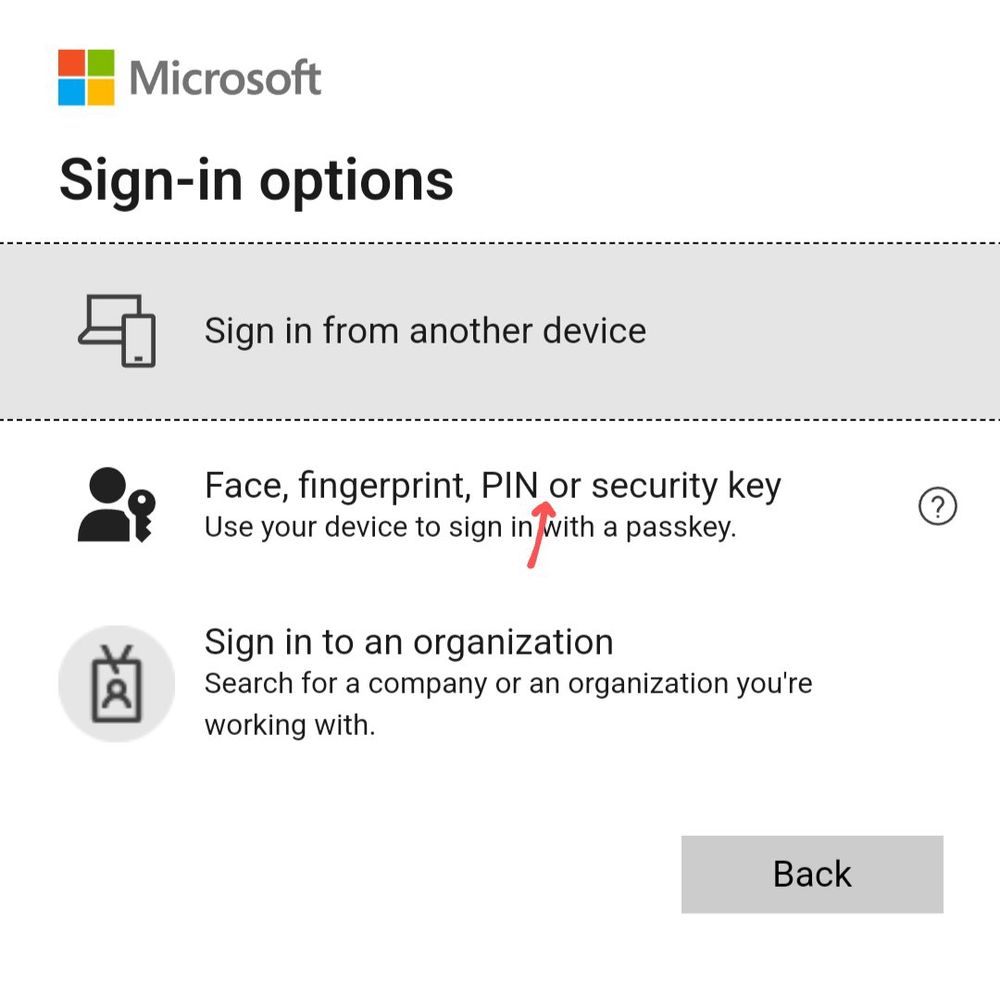
Task: Click "Use your device to sign in" subtitle
Action: [368, 527]
